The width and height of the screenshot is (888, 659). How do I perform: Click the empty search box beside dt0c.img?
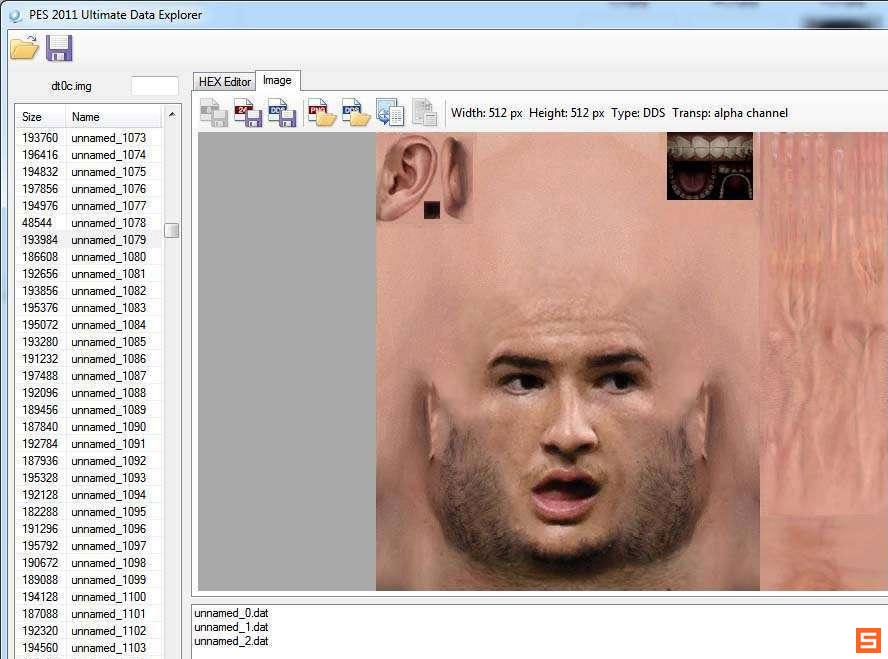point(154,86)
